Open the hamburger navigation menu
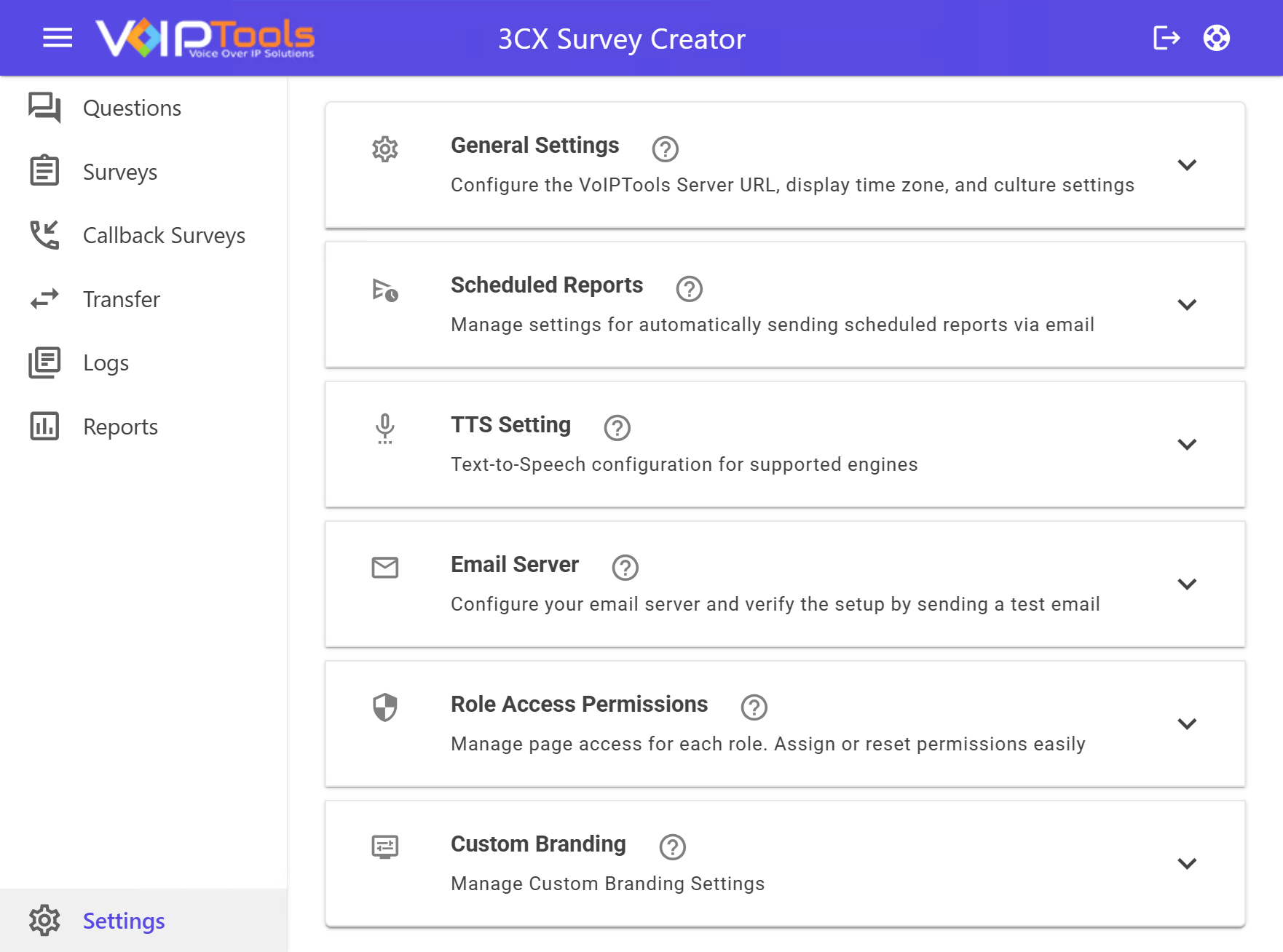Image resolution: width=1283 pixels, height=952 pixels. (58, 38)
